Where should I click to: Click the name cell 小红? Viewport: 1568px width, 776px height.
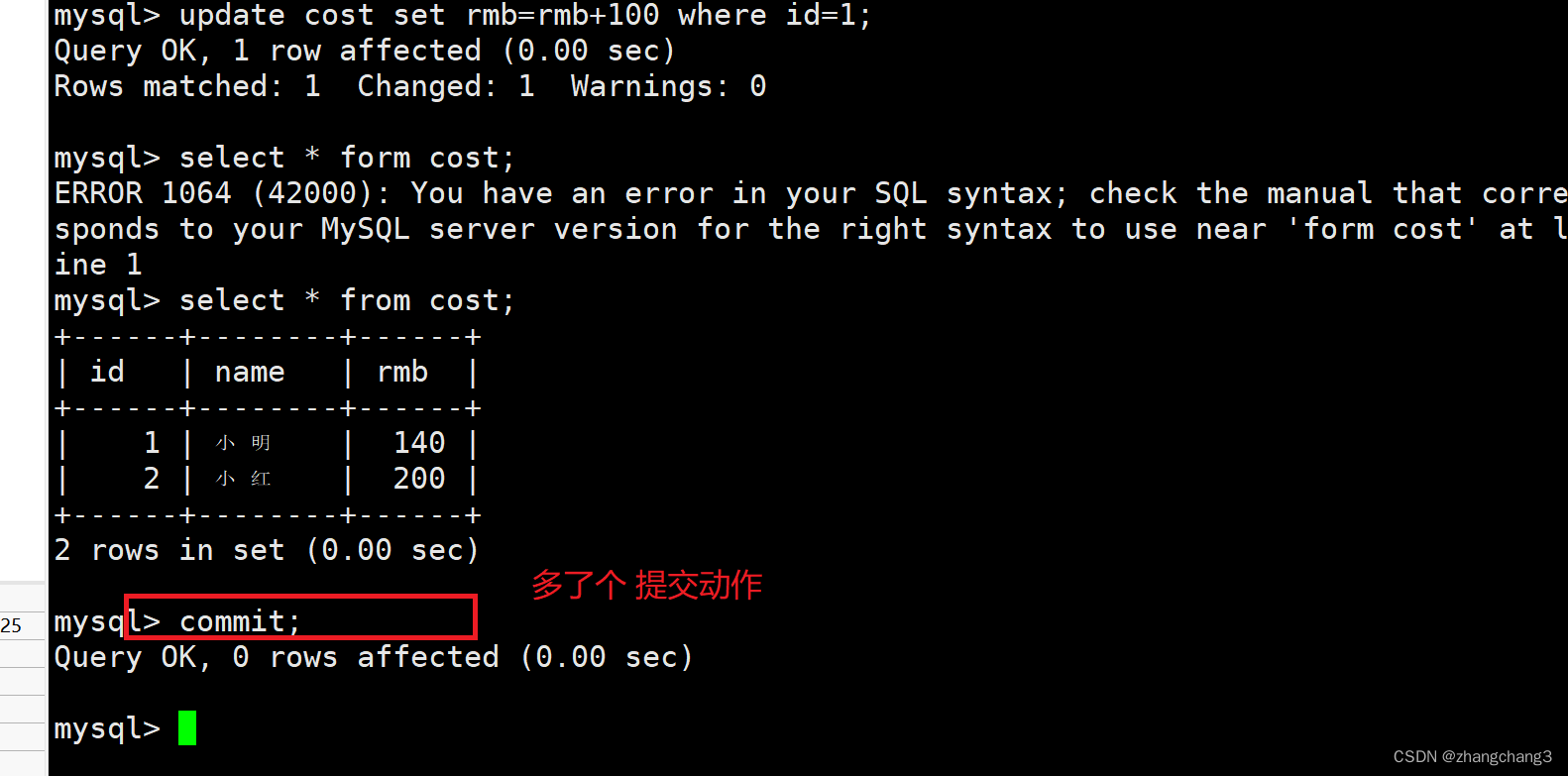pos(243,479)
